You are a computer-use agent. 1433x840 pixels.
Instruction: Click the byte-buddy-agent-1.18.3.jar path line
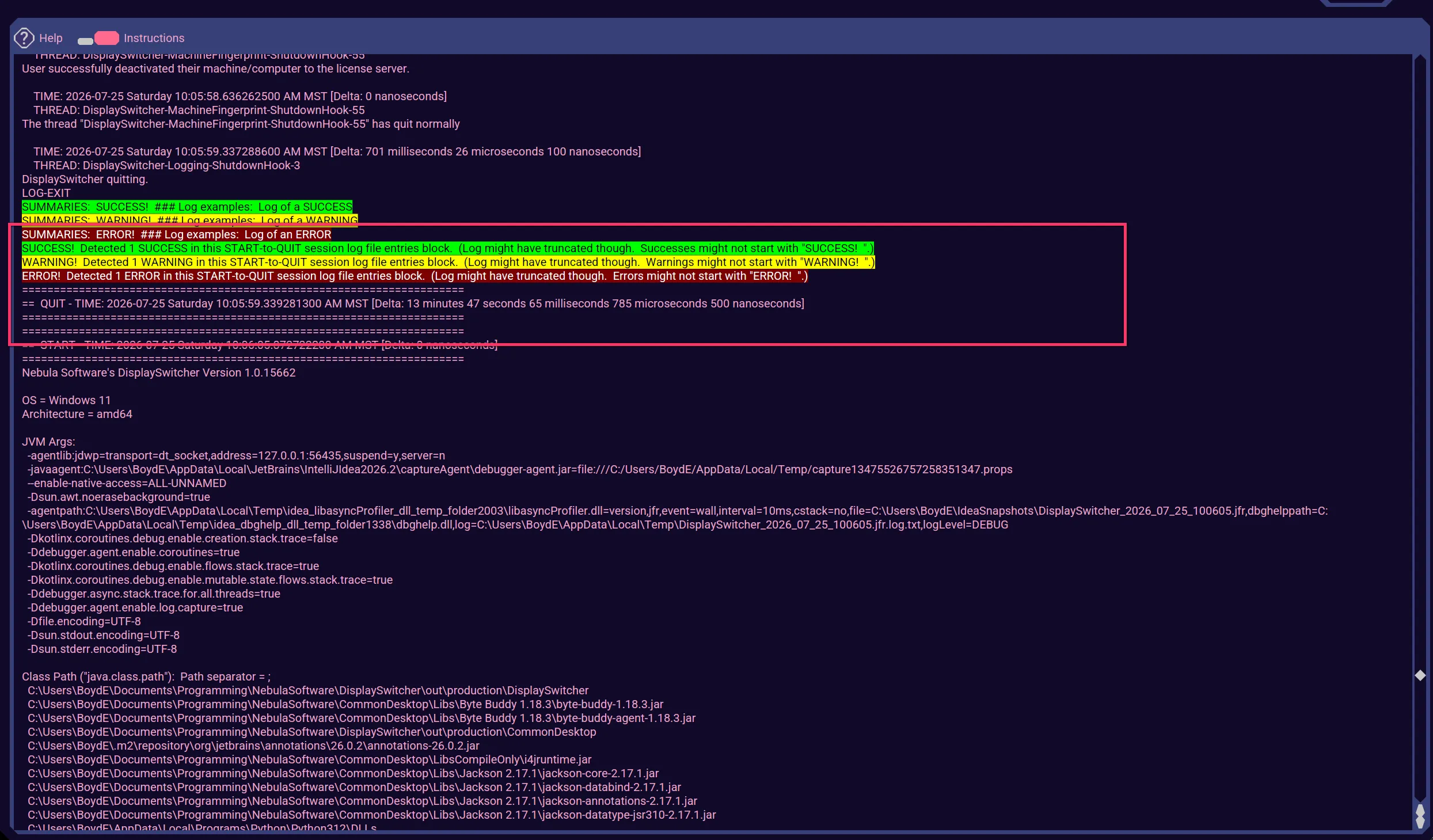(362, 718)
